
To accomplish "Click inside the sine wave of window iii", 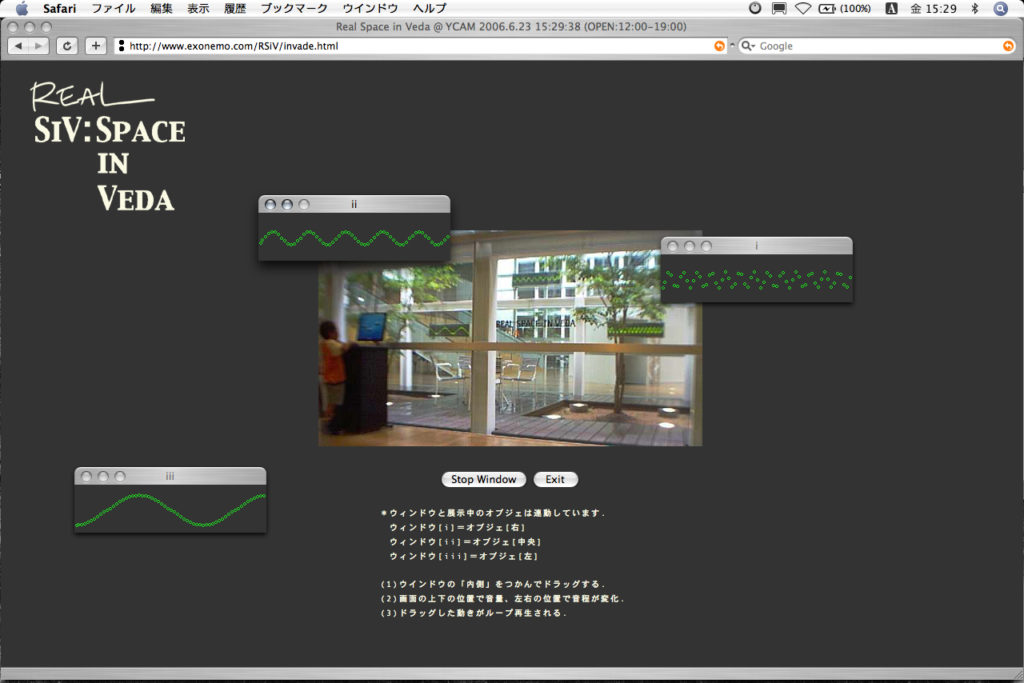I will tap(170, 509).
